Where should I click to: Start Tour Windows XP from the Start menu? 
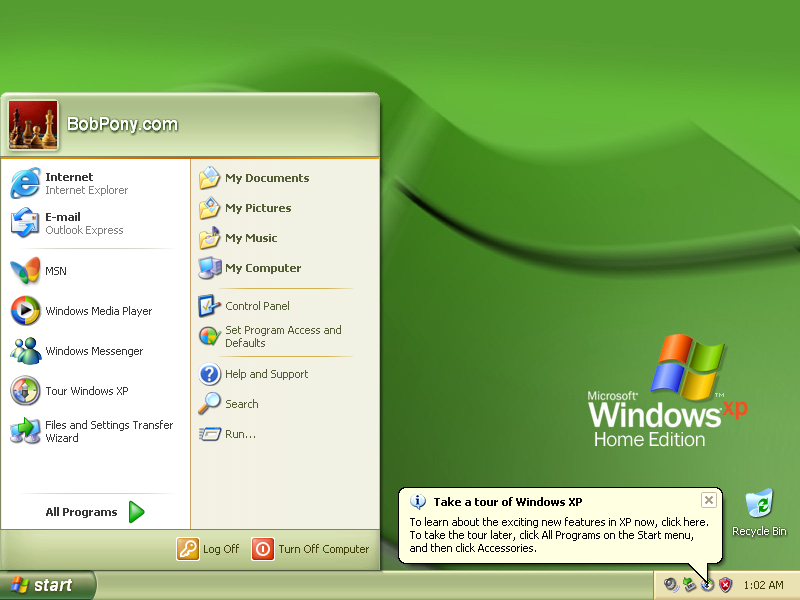click(94, 391)
